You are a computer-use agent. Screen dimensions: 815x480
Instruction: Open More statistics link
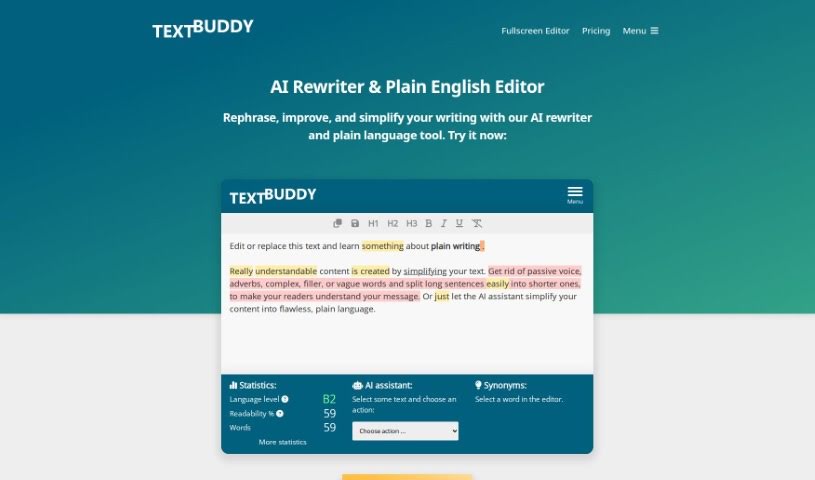click(283, 442)
